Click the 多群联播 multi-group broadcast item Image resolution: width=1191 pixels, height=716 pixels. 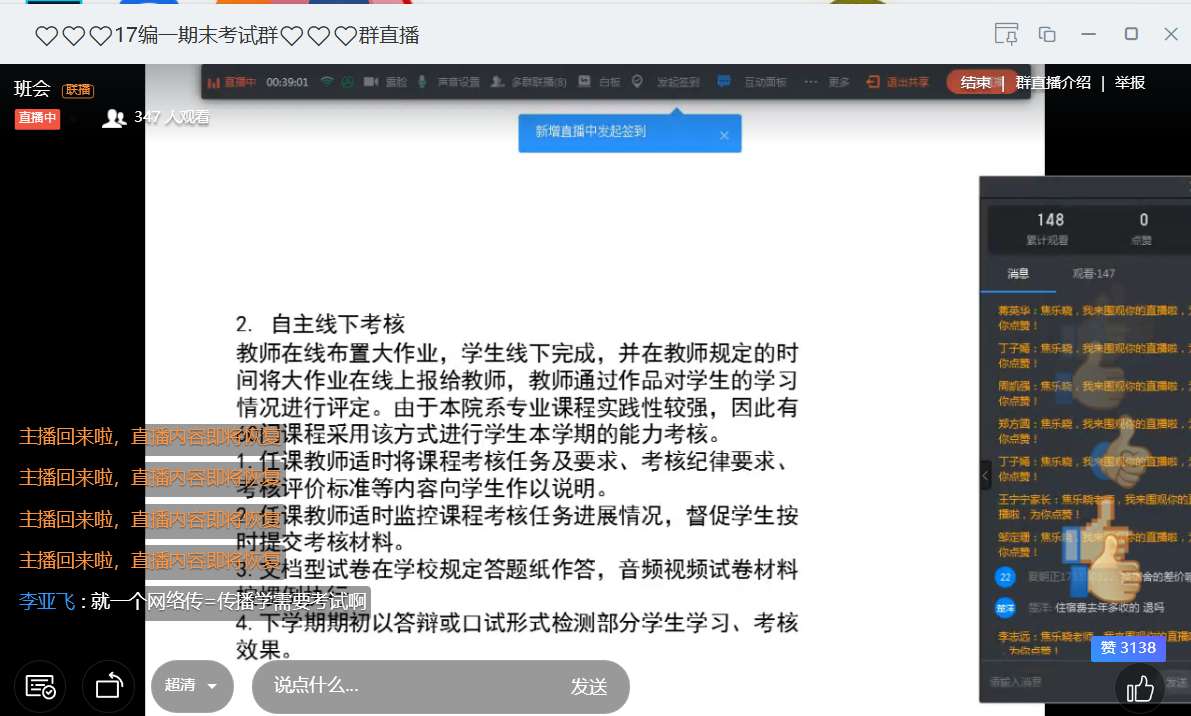tap(529, 82)
